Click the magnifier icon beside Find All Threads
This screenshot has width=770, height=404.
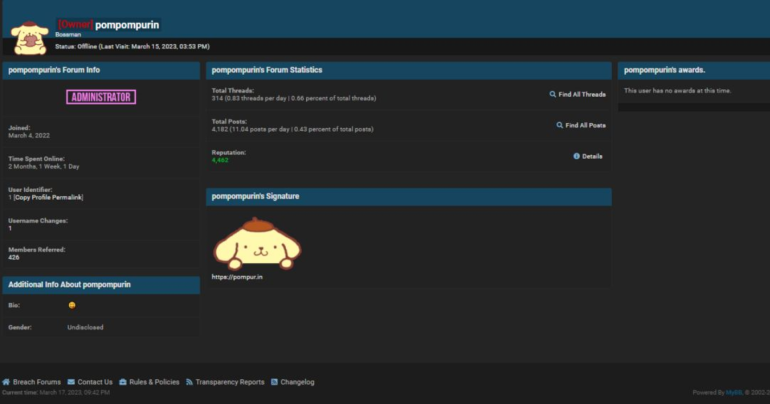point(553,94)
